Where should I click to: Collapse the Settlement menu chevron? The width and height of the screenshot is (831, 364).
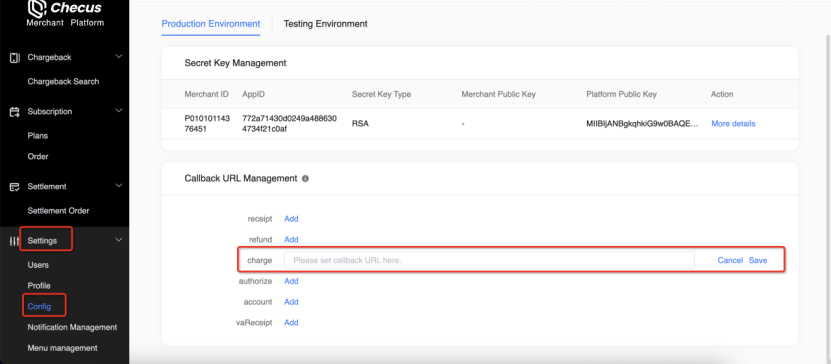click(119, 186)
